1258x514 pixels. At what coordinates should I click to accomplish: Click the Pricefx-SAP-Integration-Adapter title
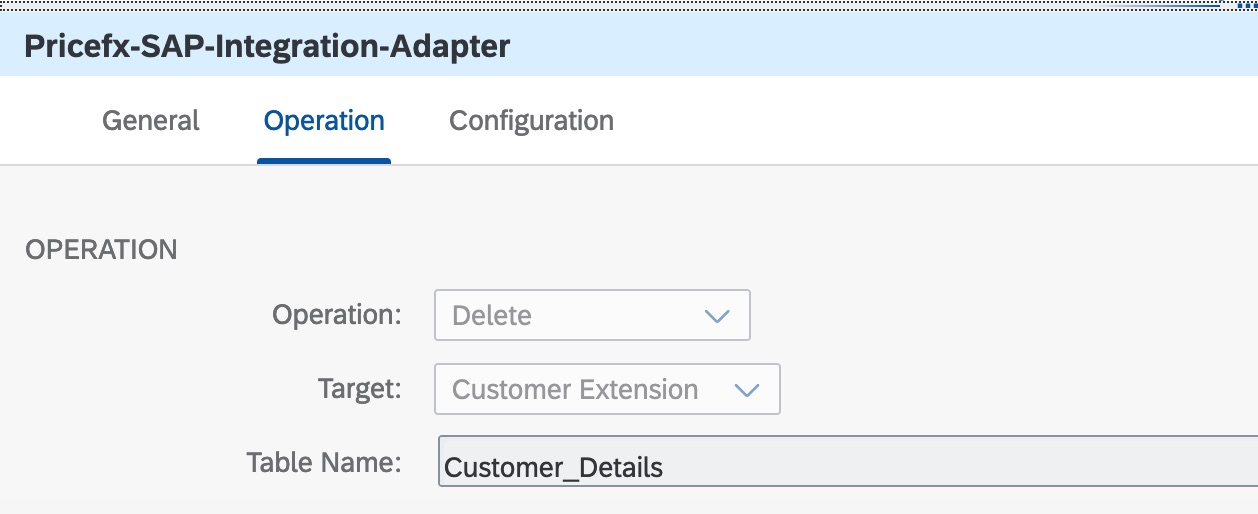coord(266,46)
